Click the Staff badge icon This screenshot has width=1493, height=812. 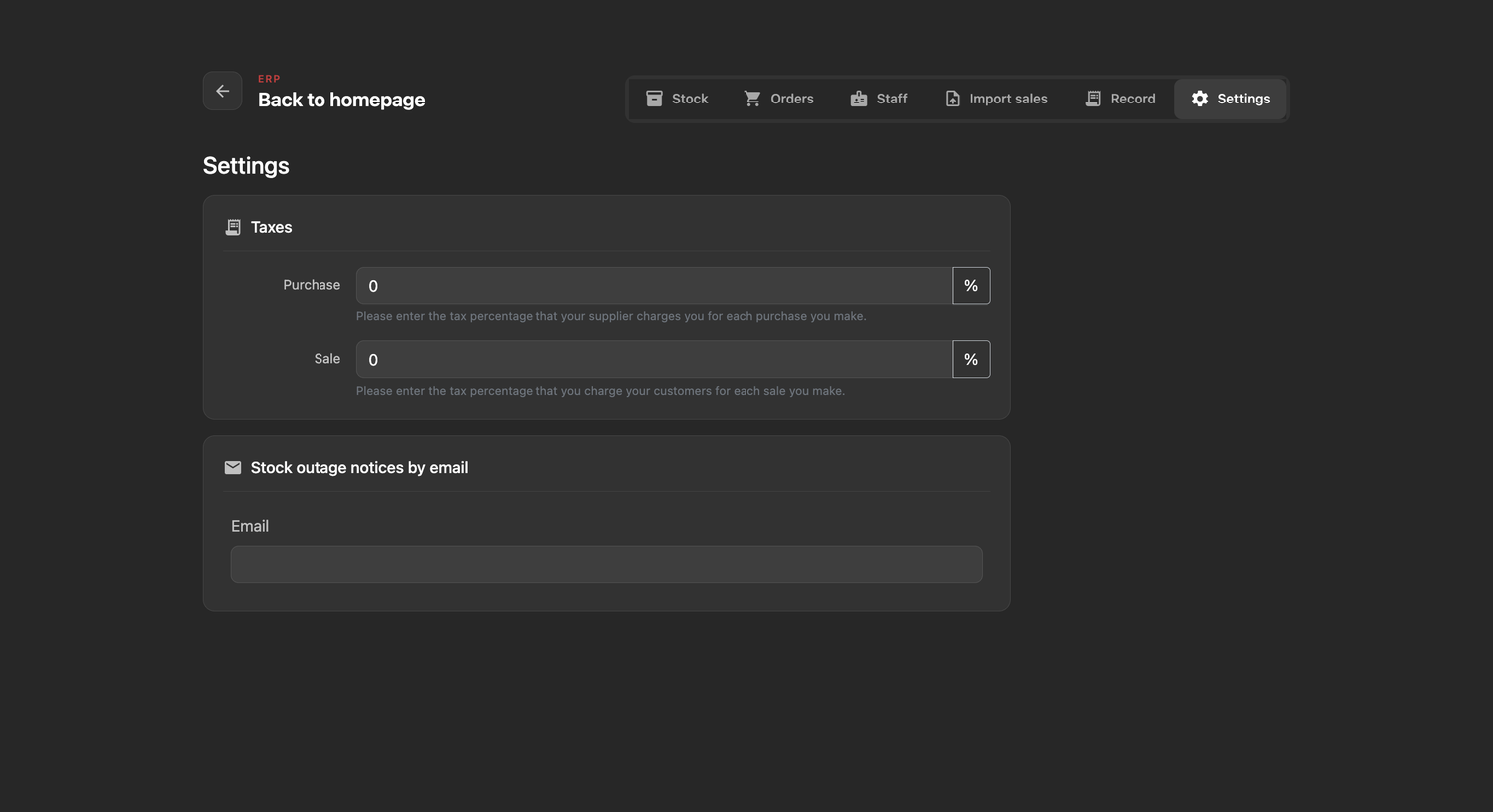[x=859, y=99]
